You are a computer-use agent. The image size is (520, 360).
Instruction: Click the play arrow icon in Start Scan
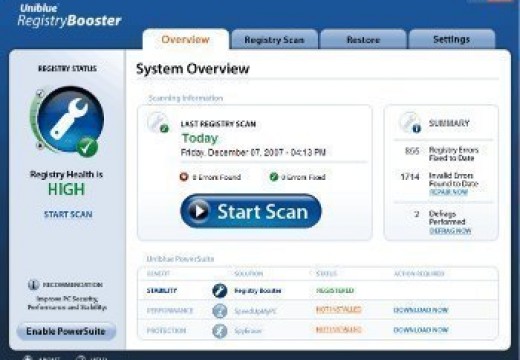pos(199,211)
